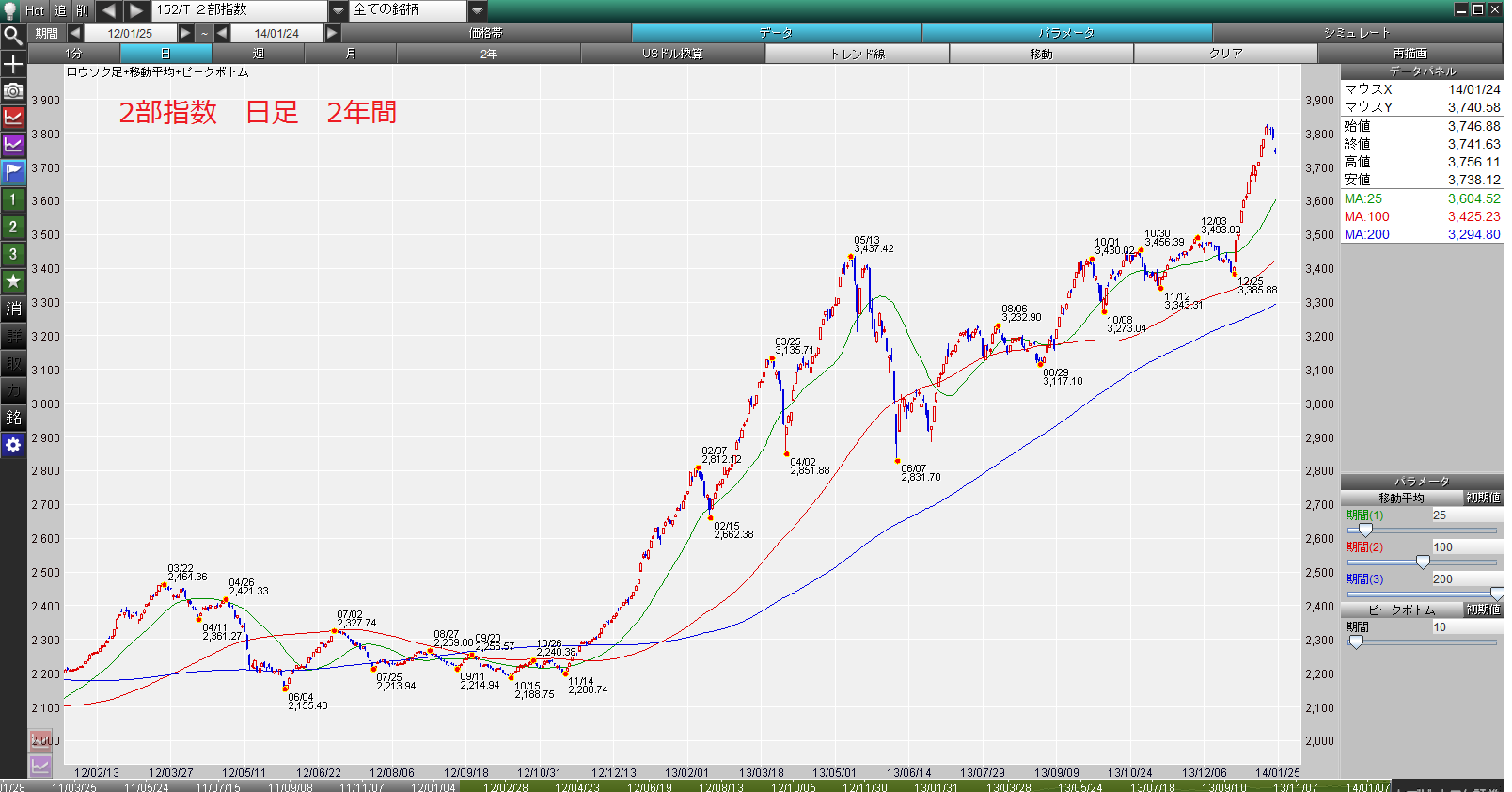The height and width of the screenshot is (792, 1512).
Task: Go to next symbol with right arrow
Action: pyautogui.click(x=136, y=10)
